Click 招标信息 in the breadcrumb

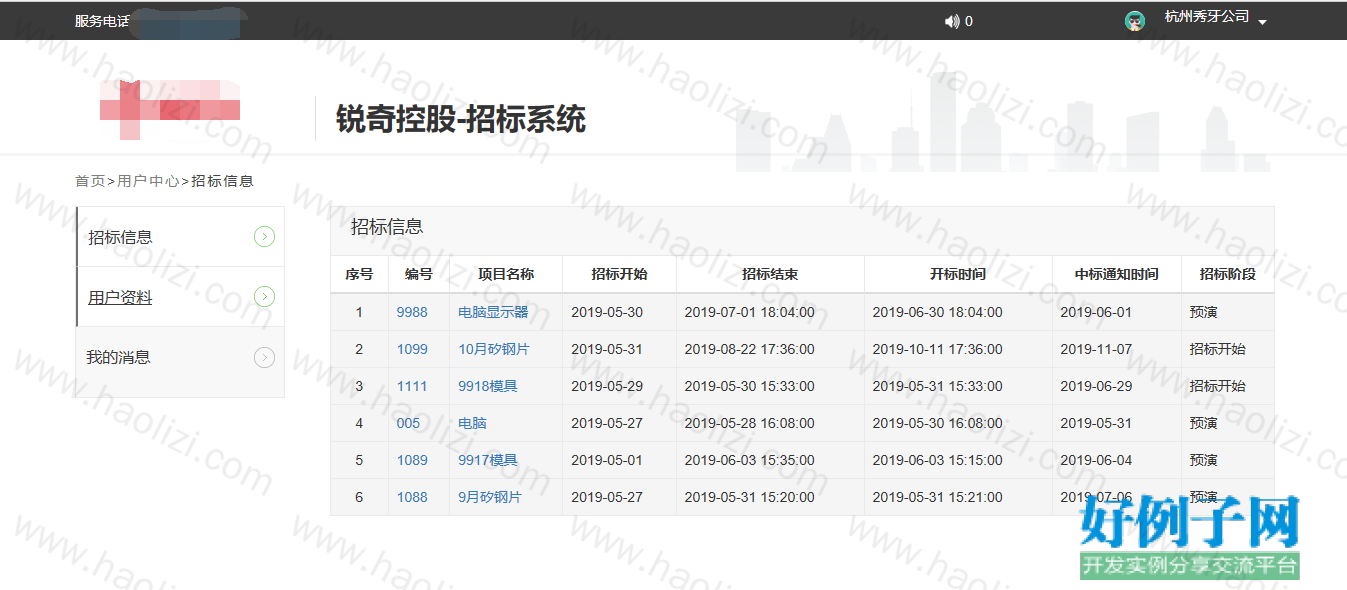(x=222, y=181)
